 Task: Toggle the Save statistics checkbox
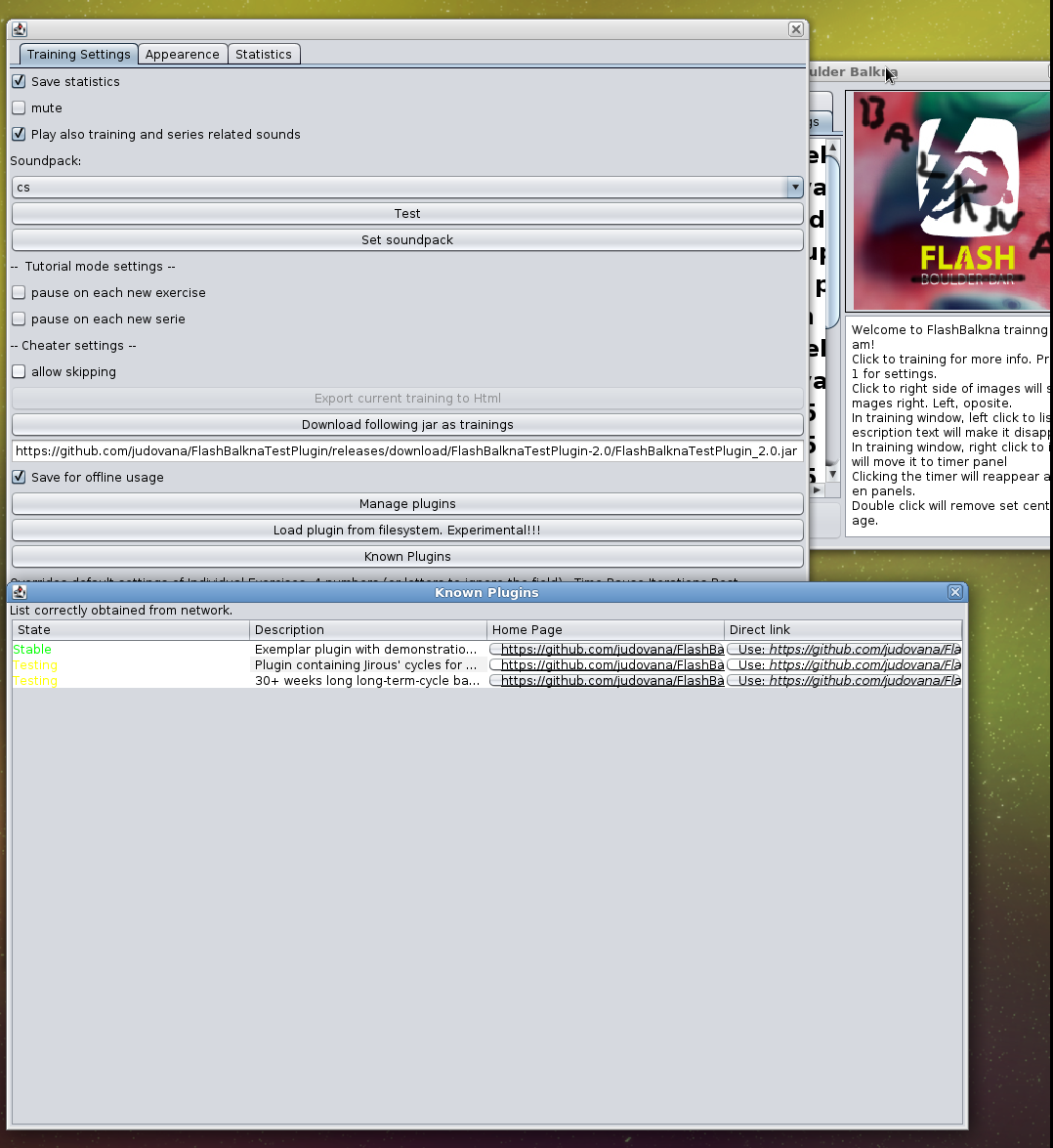(x=19, y=81)
